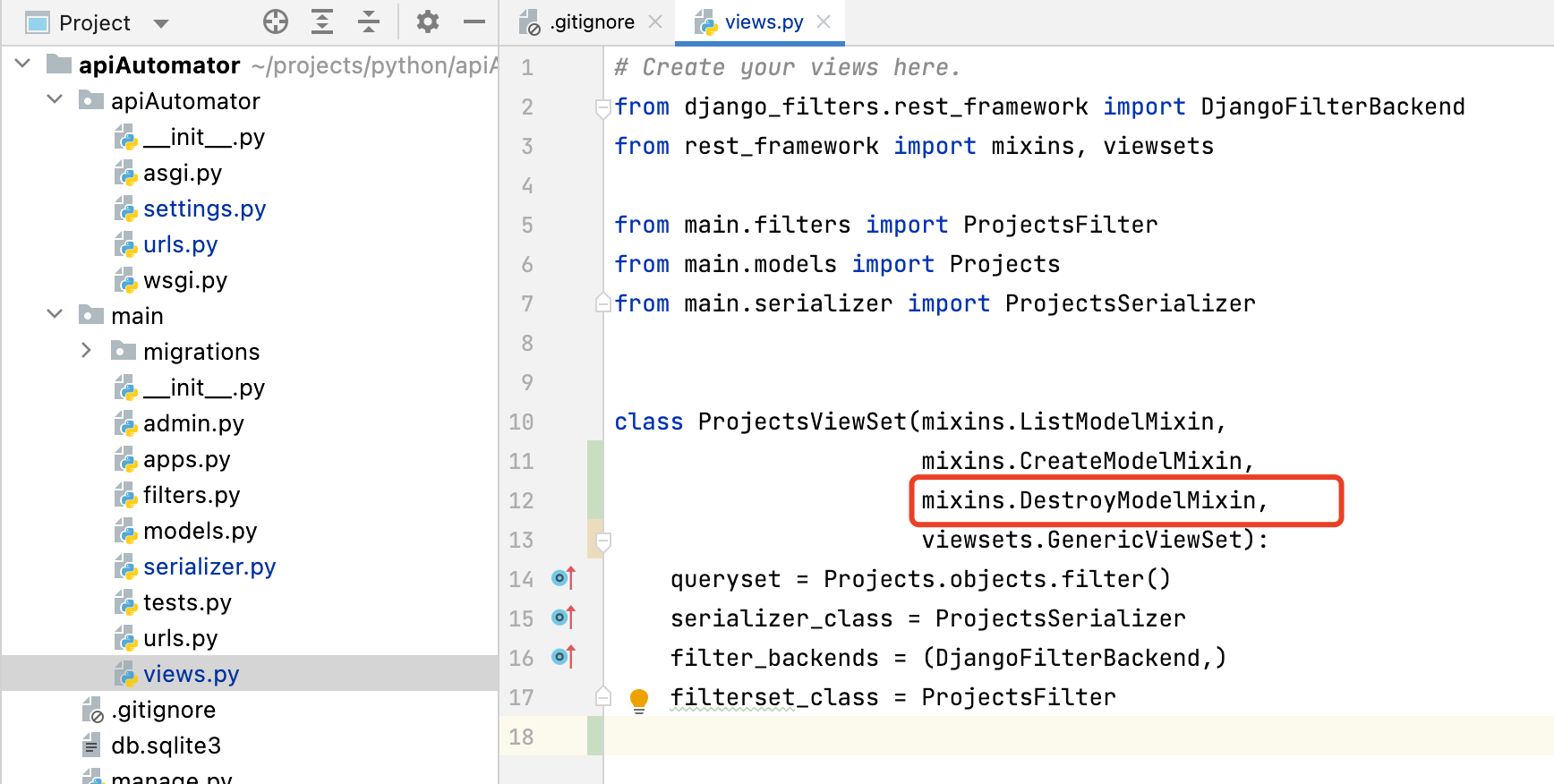Image resolution: width=1554 pixels, height=784 pixels.
Task: Hide the Project panel with minus icon
Action: coord(474,22)
